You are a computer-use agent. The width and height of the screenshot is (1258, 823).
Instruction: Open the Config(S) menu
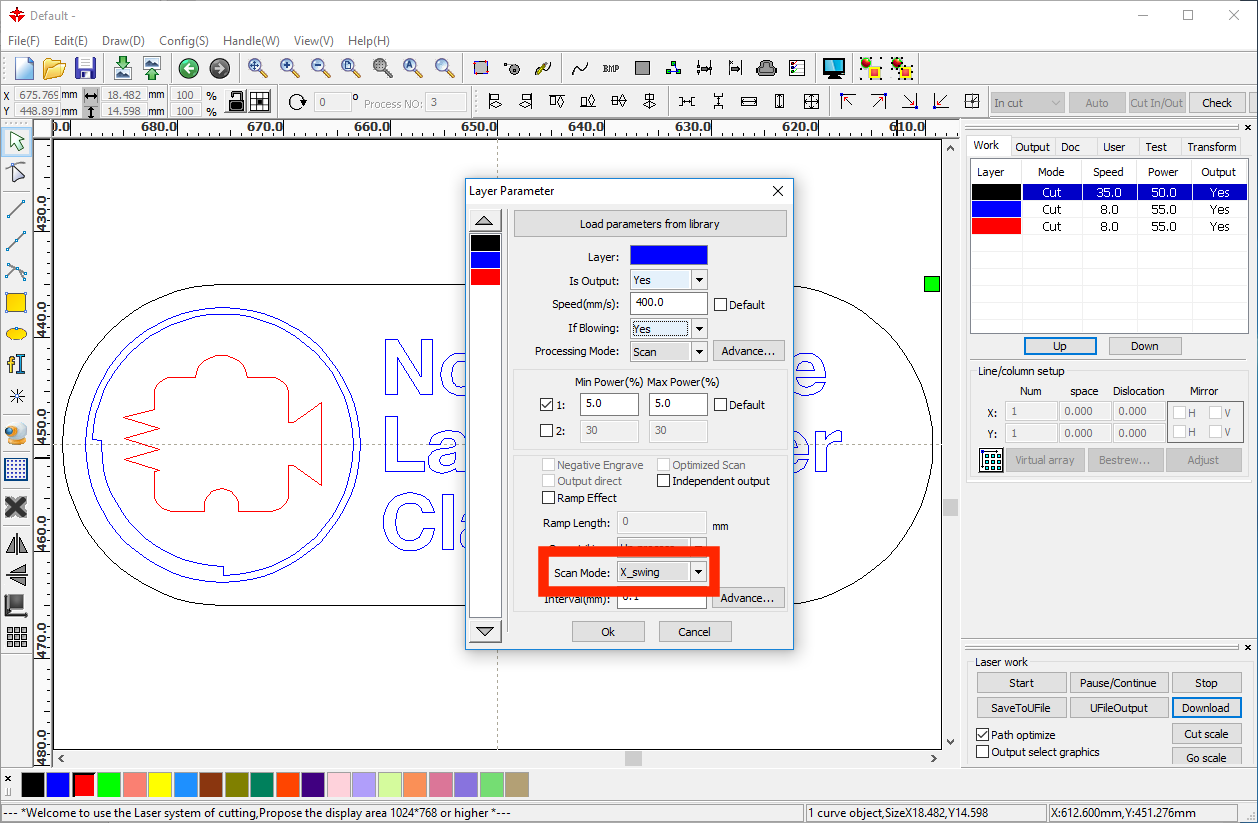tap(183, 41)
